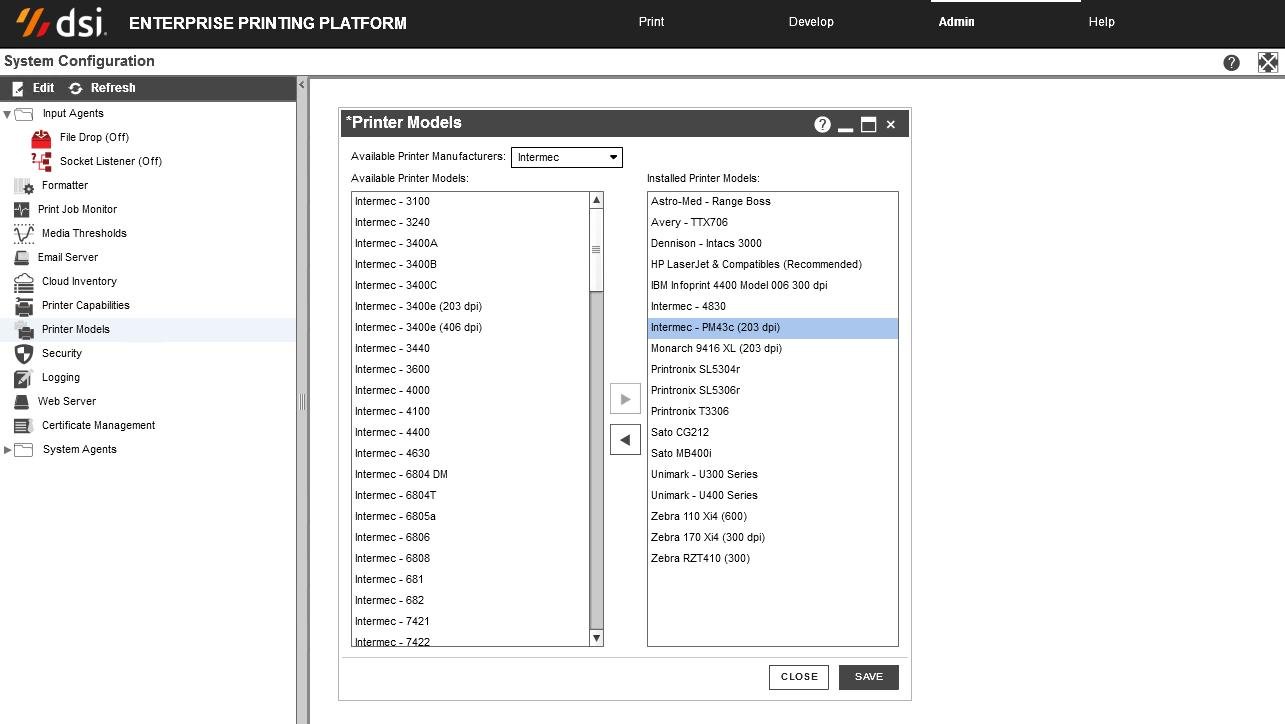Select Printronix T3306 installed model
Image resolution: width=1285 pixels, height=724 pixels.
772,411
